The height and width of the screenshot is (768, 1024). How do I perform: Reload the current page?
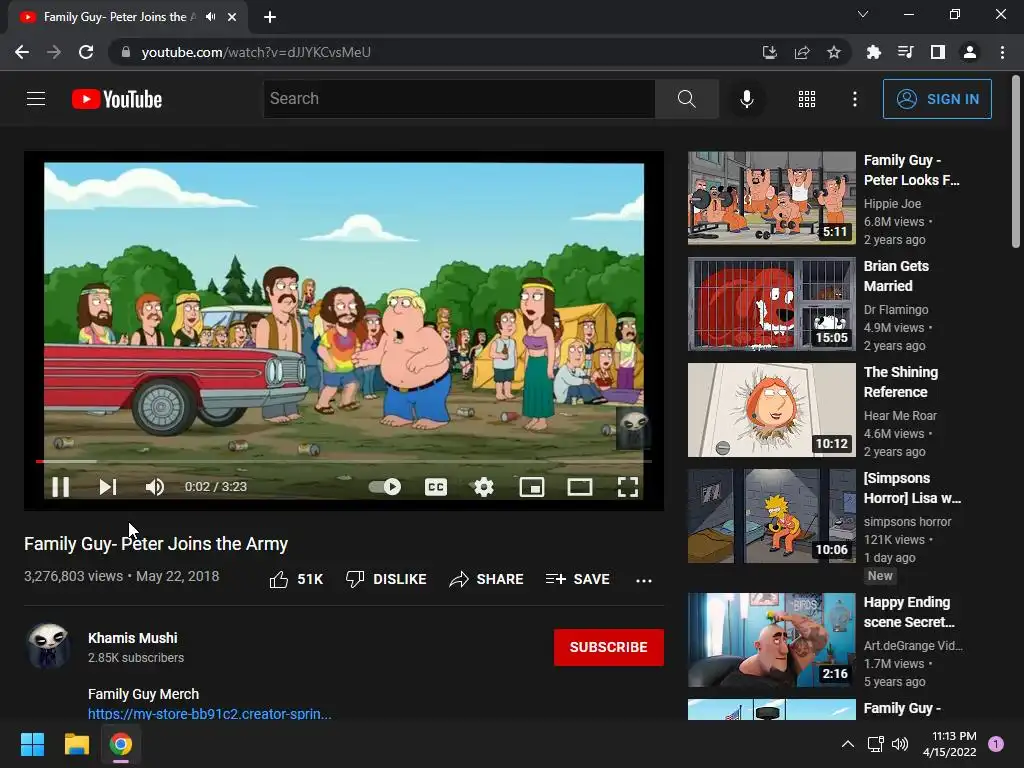click(x=86, y=52)
